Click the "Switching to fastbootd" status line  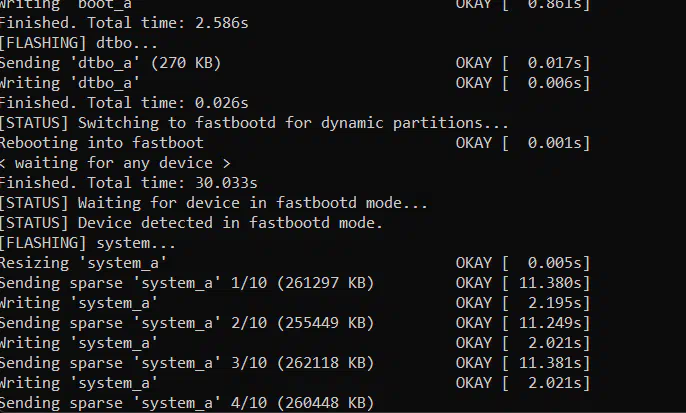tap(254, 123)
